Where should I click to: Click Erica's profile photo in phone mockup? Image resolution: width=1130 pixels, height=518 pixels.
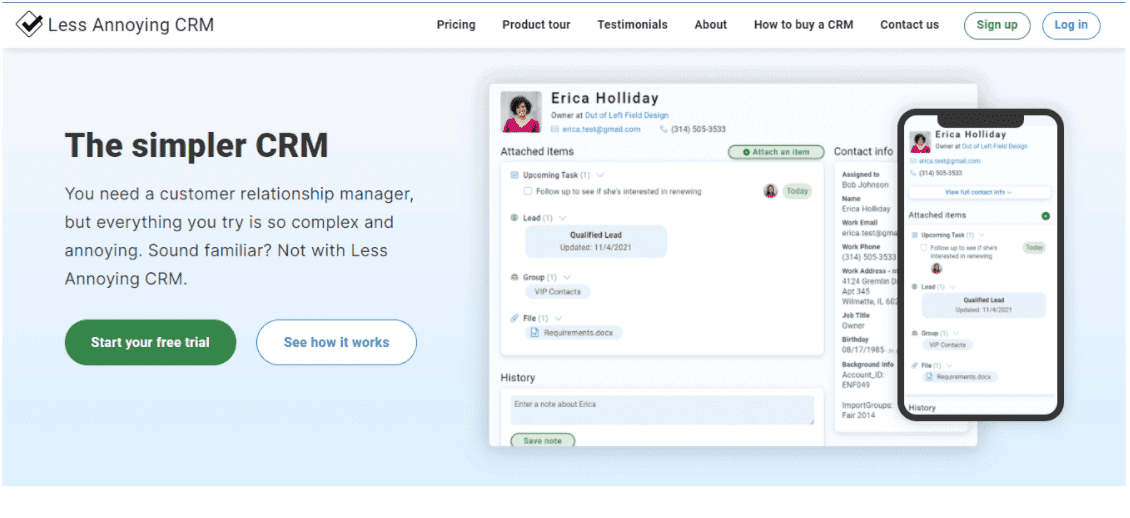click(x=920, y=142)
